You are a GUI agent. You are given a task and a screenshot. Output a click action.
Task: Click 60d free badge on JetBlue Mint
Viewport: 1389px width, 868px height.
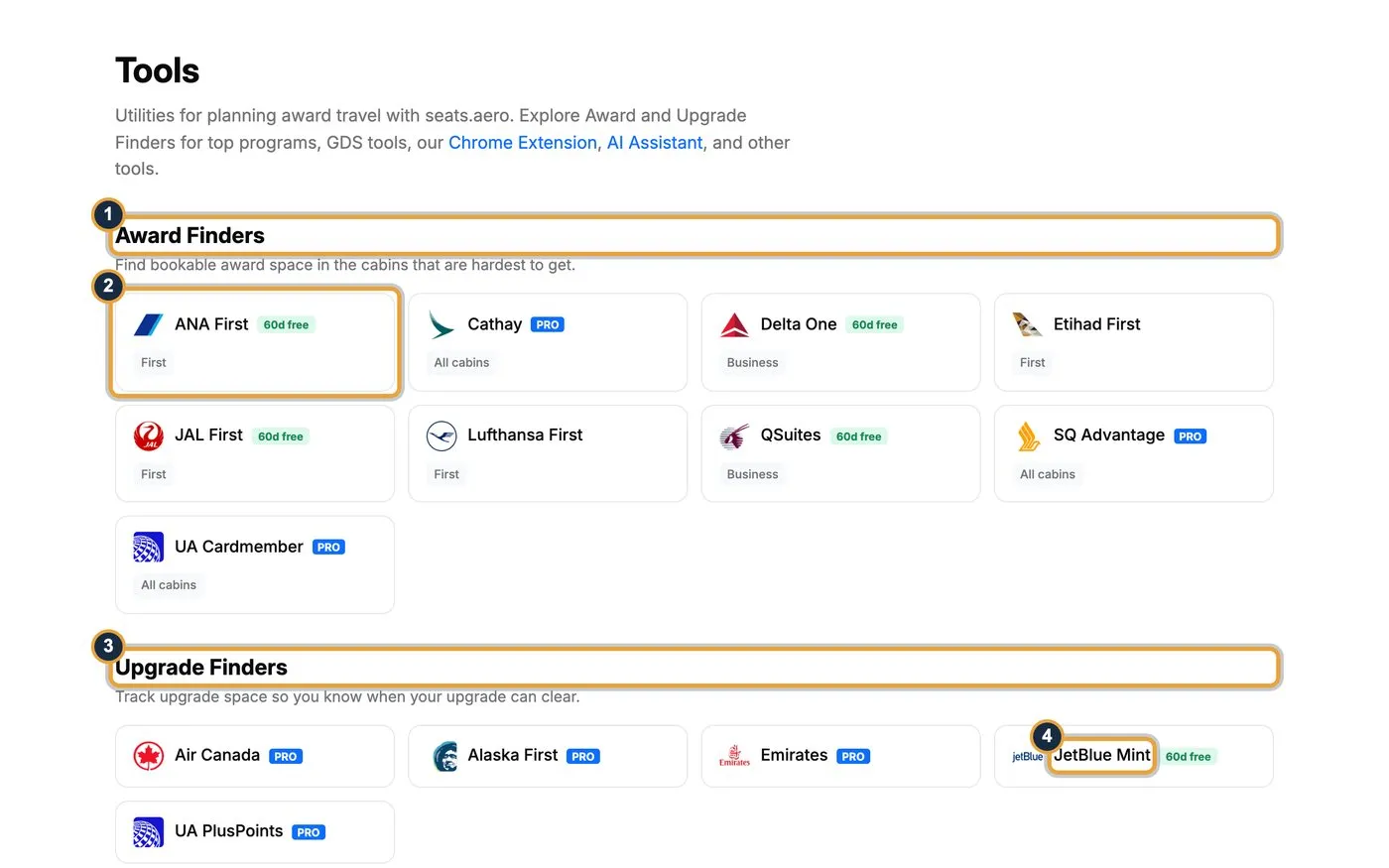[x=1188, y=756]
